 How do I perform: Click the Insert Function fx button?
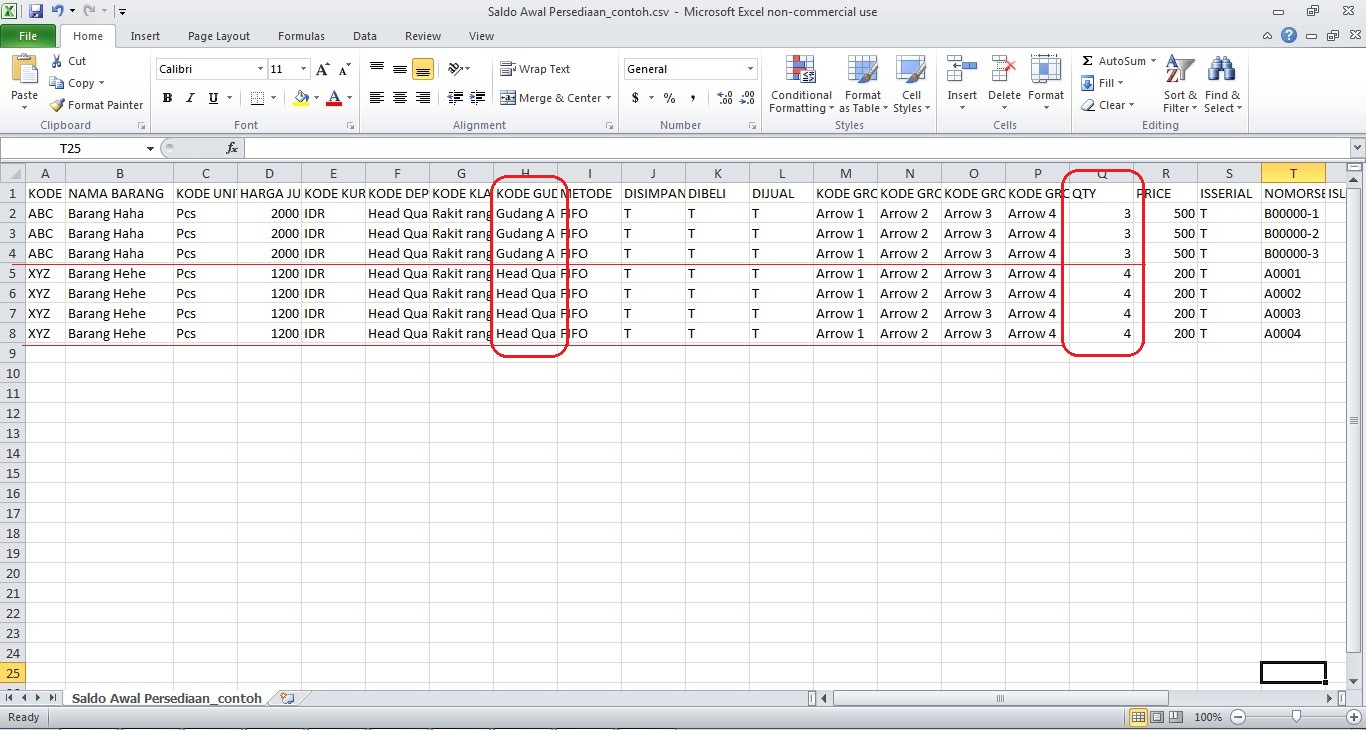pyautogui.click(x=232, y=148)
